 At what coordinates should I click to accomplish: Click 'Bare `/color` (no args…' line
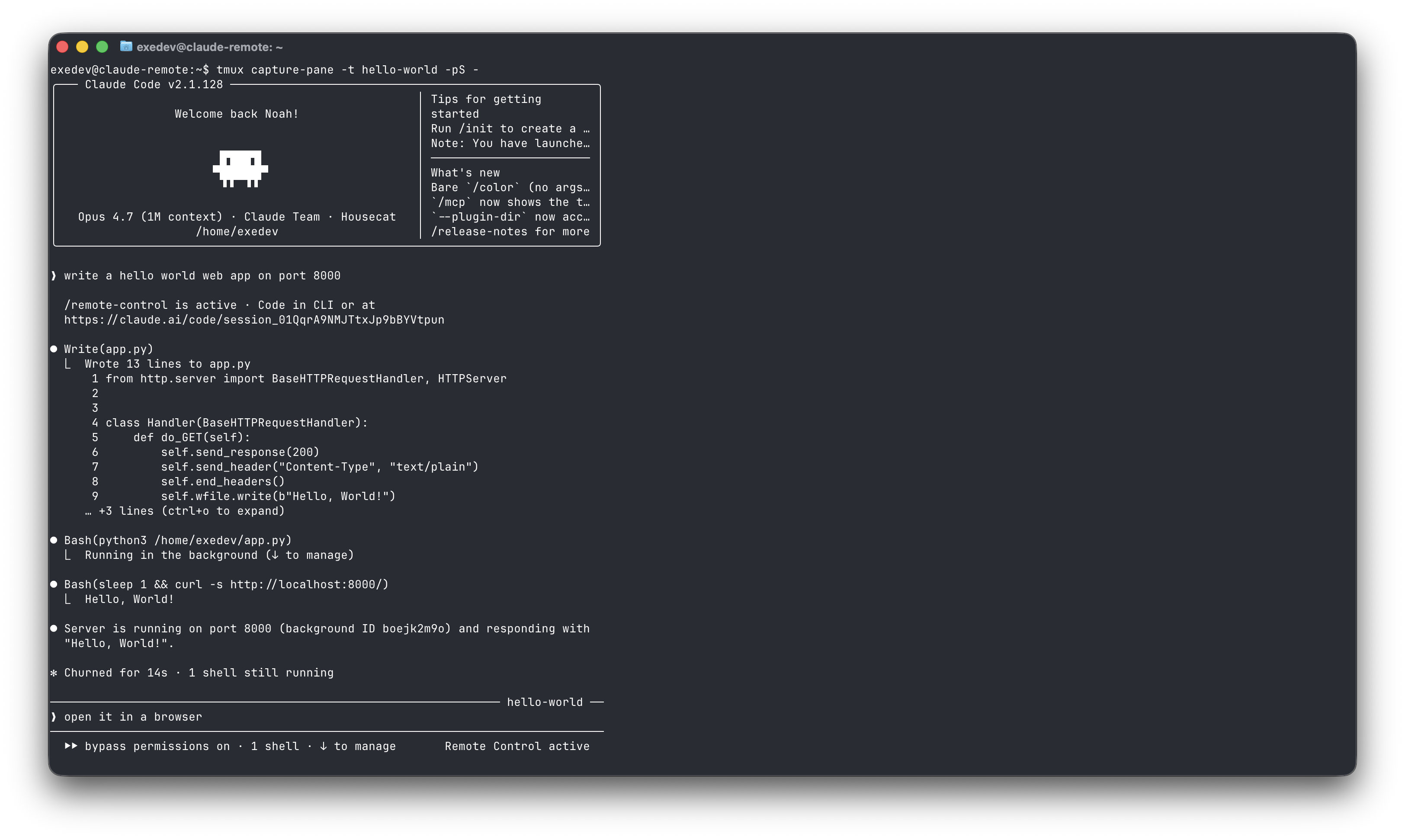510,187
